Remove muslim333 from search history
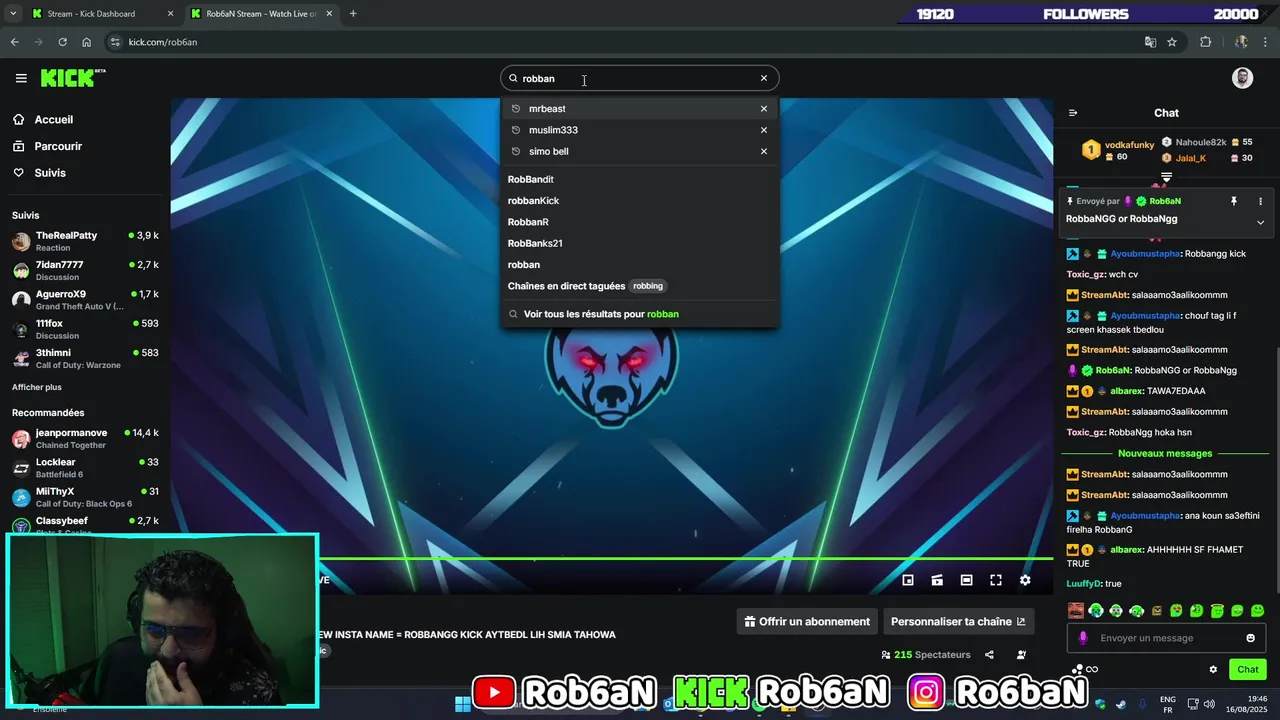Image resolution: width=1280 pixels, height=720 pixels. pyautogui.click(x=764, y=130)
